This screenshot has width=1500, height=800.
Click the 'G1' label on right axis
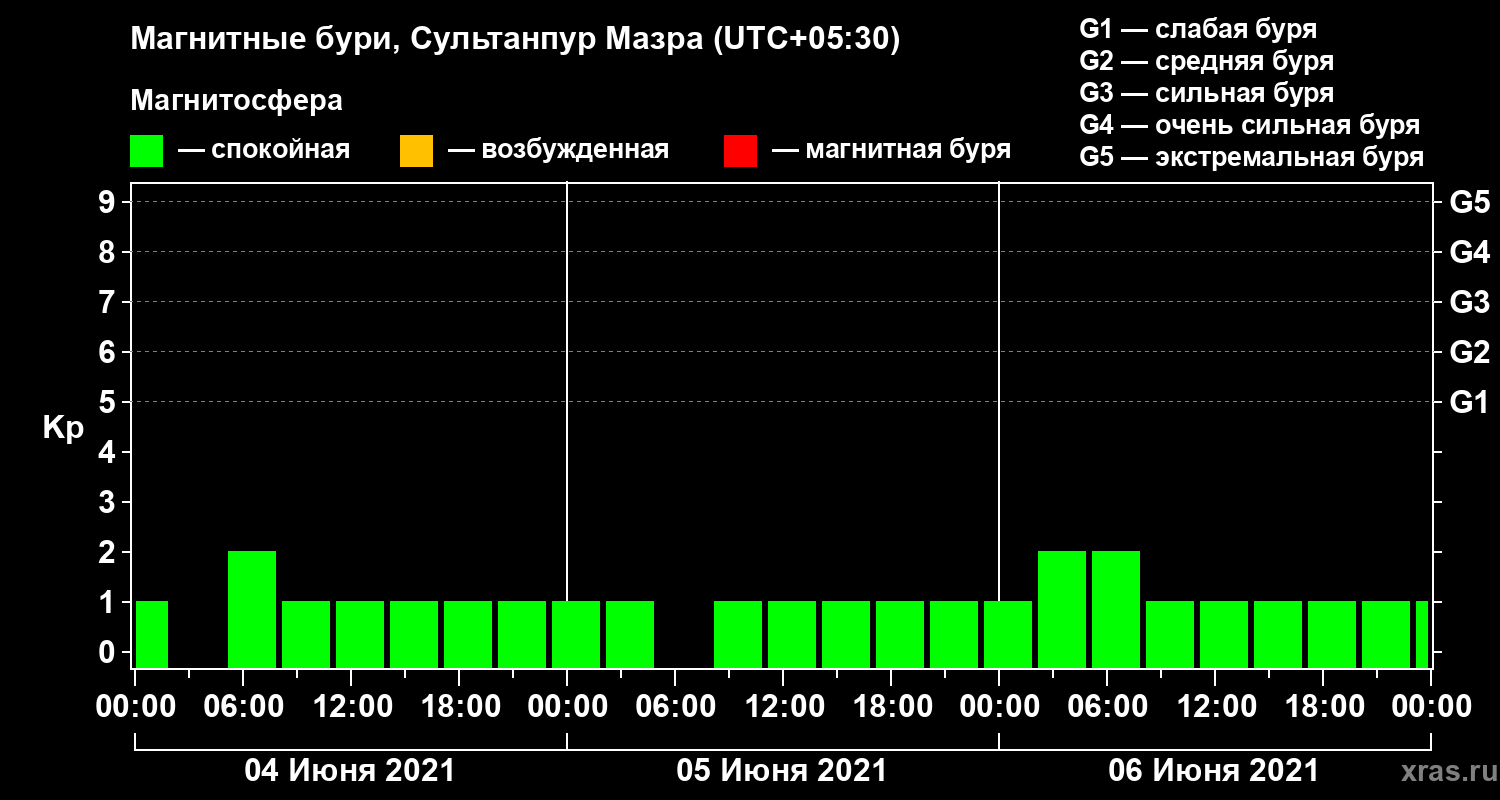pos(1469,402)
